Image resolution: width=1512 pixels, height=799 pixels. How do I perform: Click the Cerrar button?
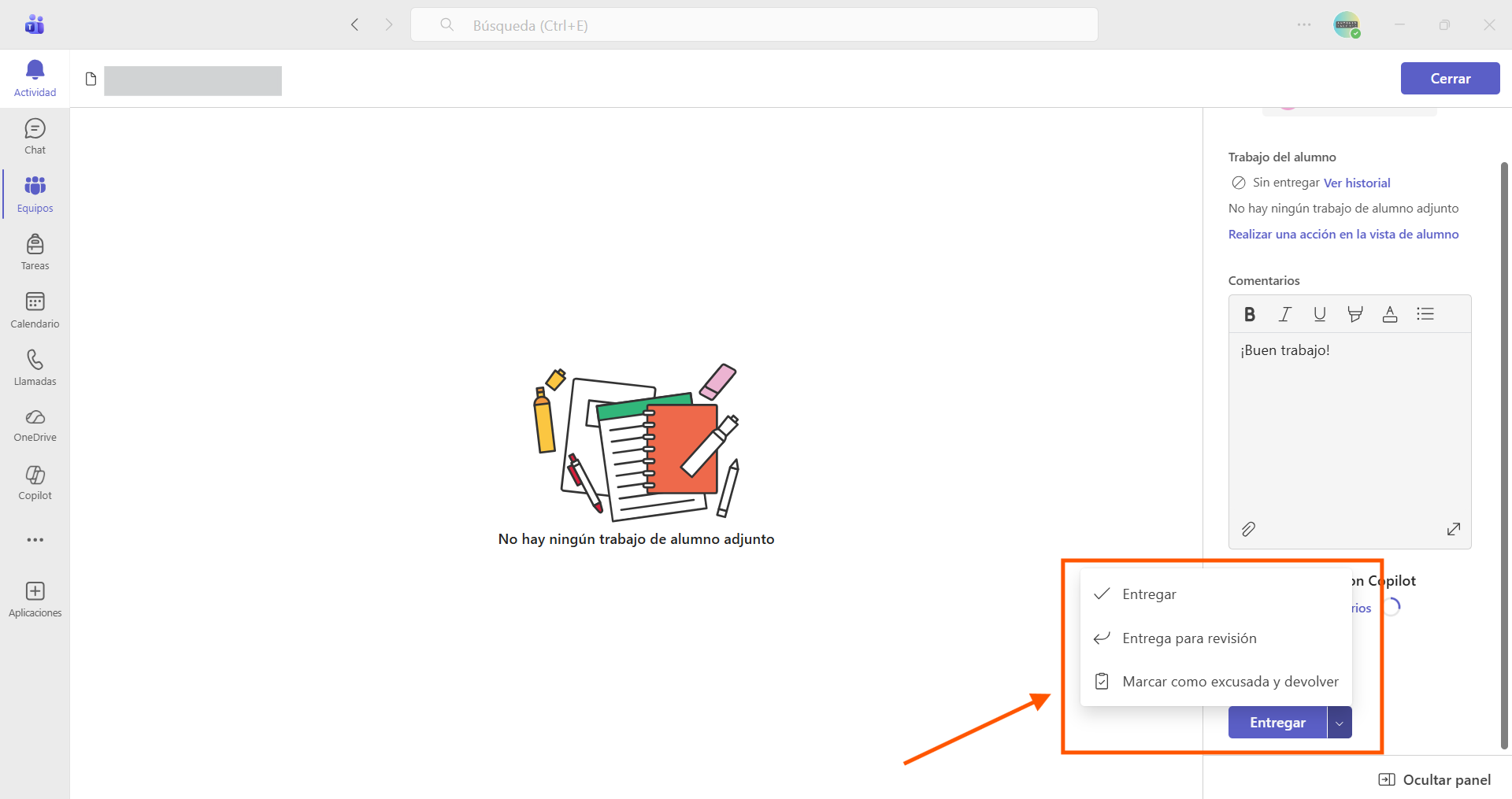click(1450, 79)
